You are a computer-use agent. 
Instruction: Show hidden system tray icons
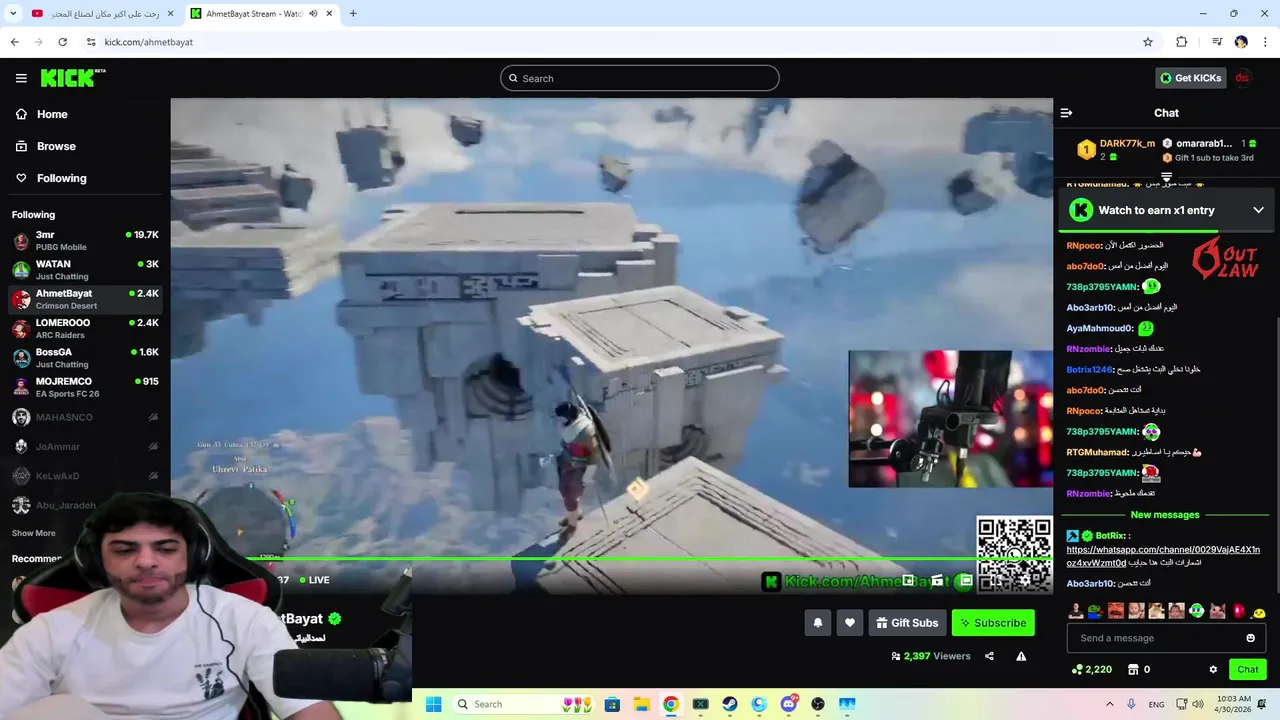[x=1109, y=704]
